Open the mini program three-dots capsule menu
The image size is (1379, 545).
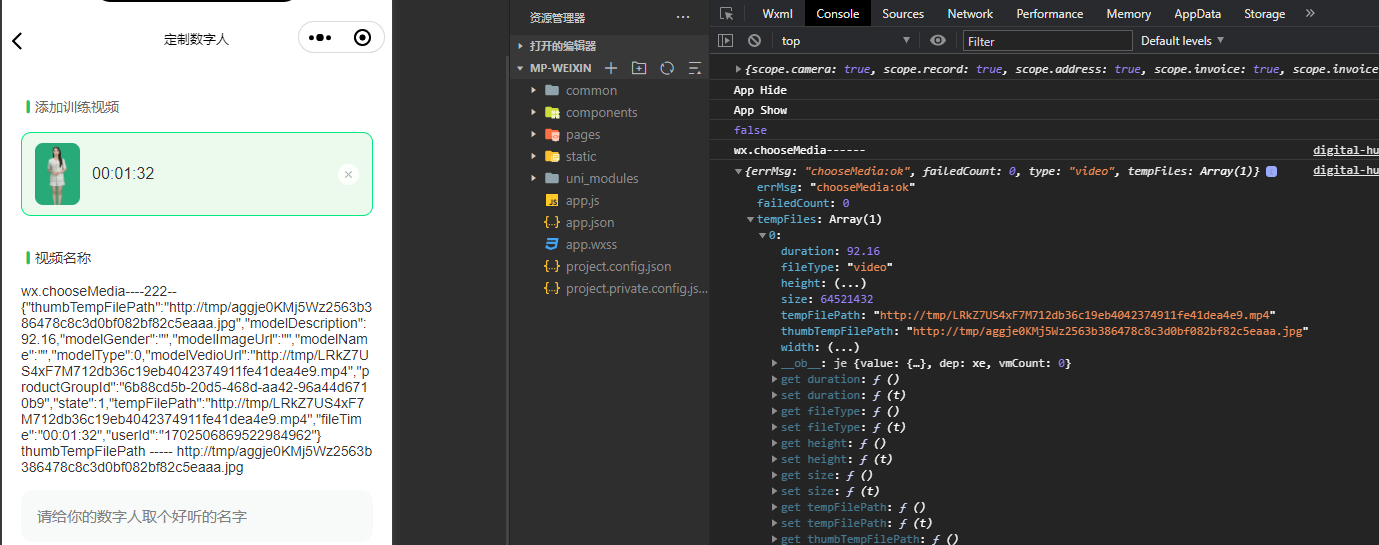(320, 38)
